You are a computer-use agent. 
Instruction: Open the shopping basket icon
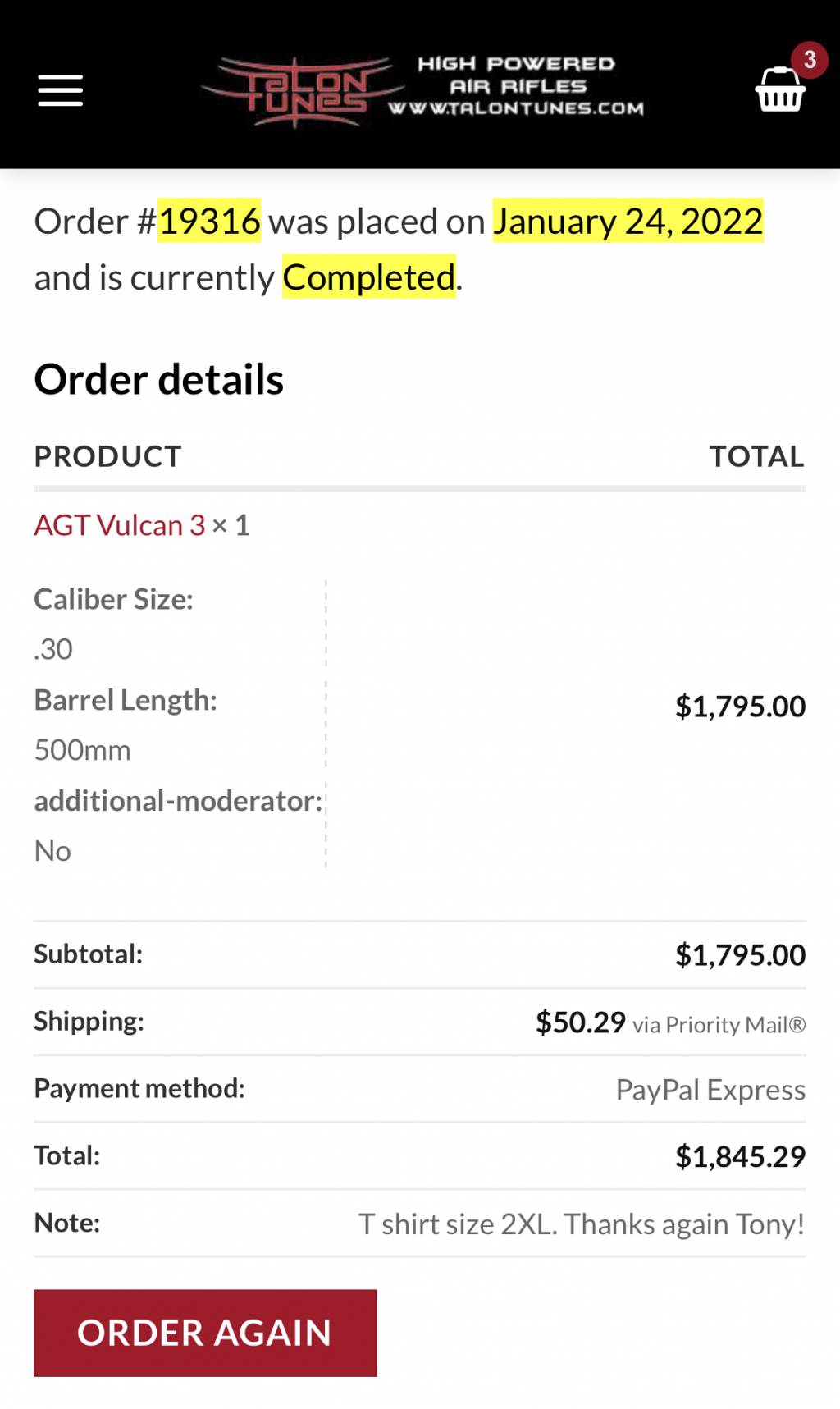(x=779, y=90)
